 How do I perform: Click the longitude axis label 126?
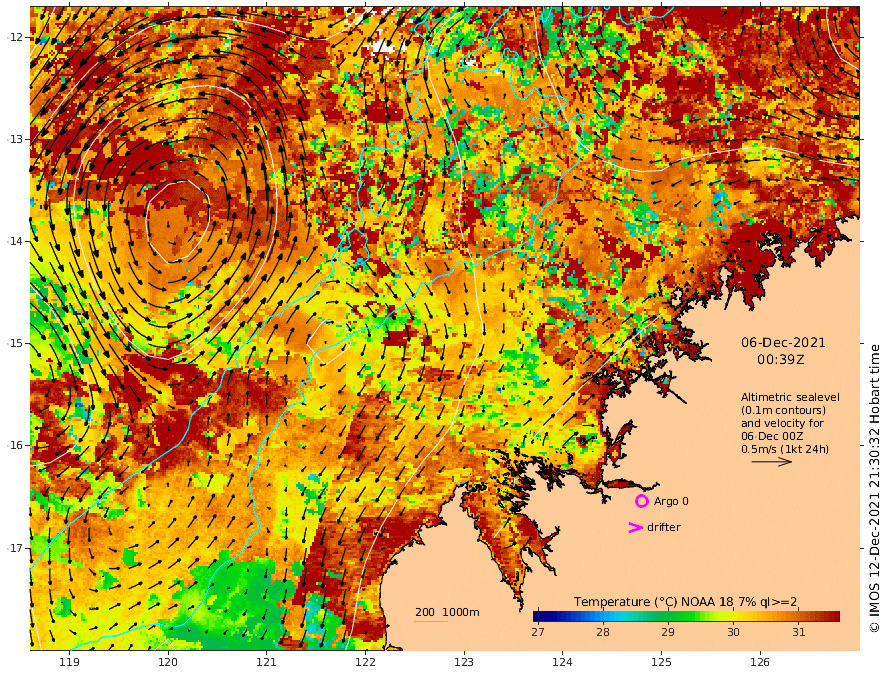click(760, 662)
